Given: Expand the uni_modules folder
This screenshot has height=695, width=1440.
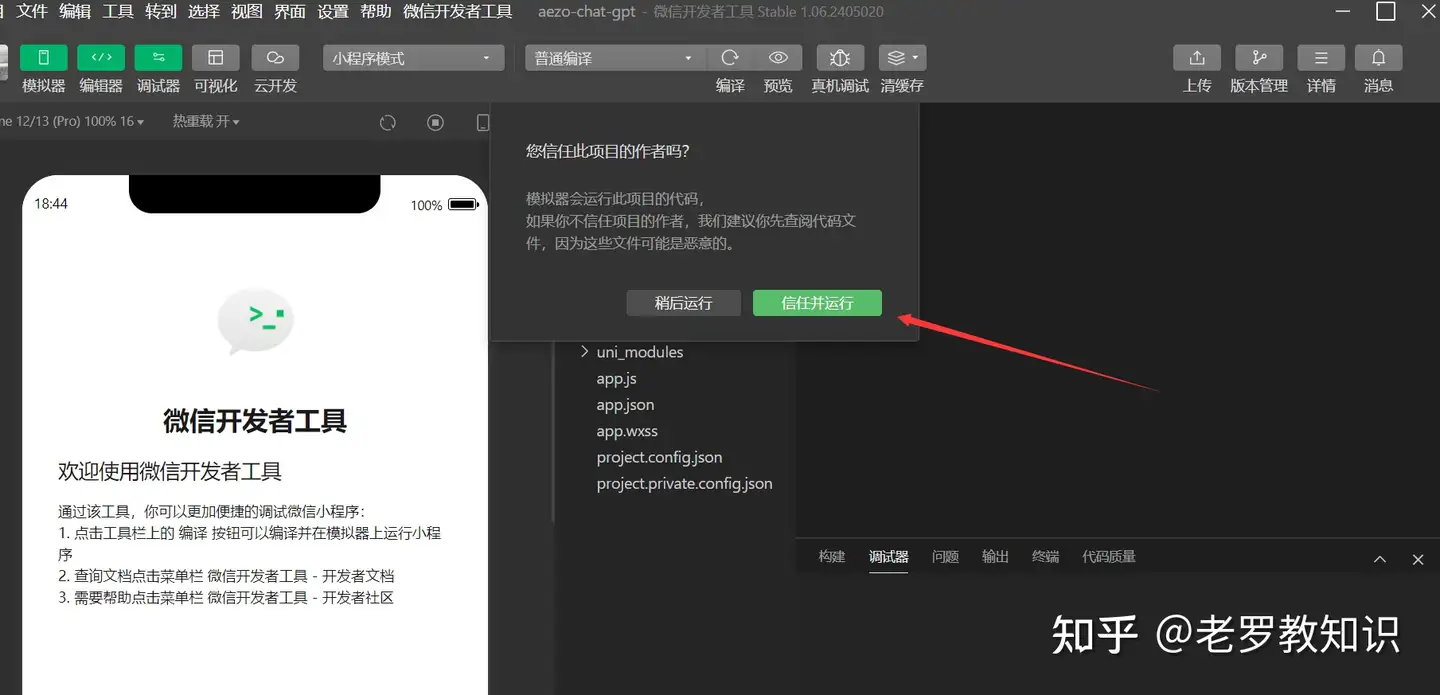Looking at the screenshot, I should 632,352.
